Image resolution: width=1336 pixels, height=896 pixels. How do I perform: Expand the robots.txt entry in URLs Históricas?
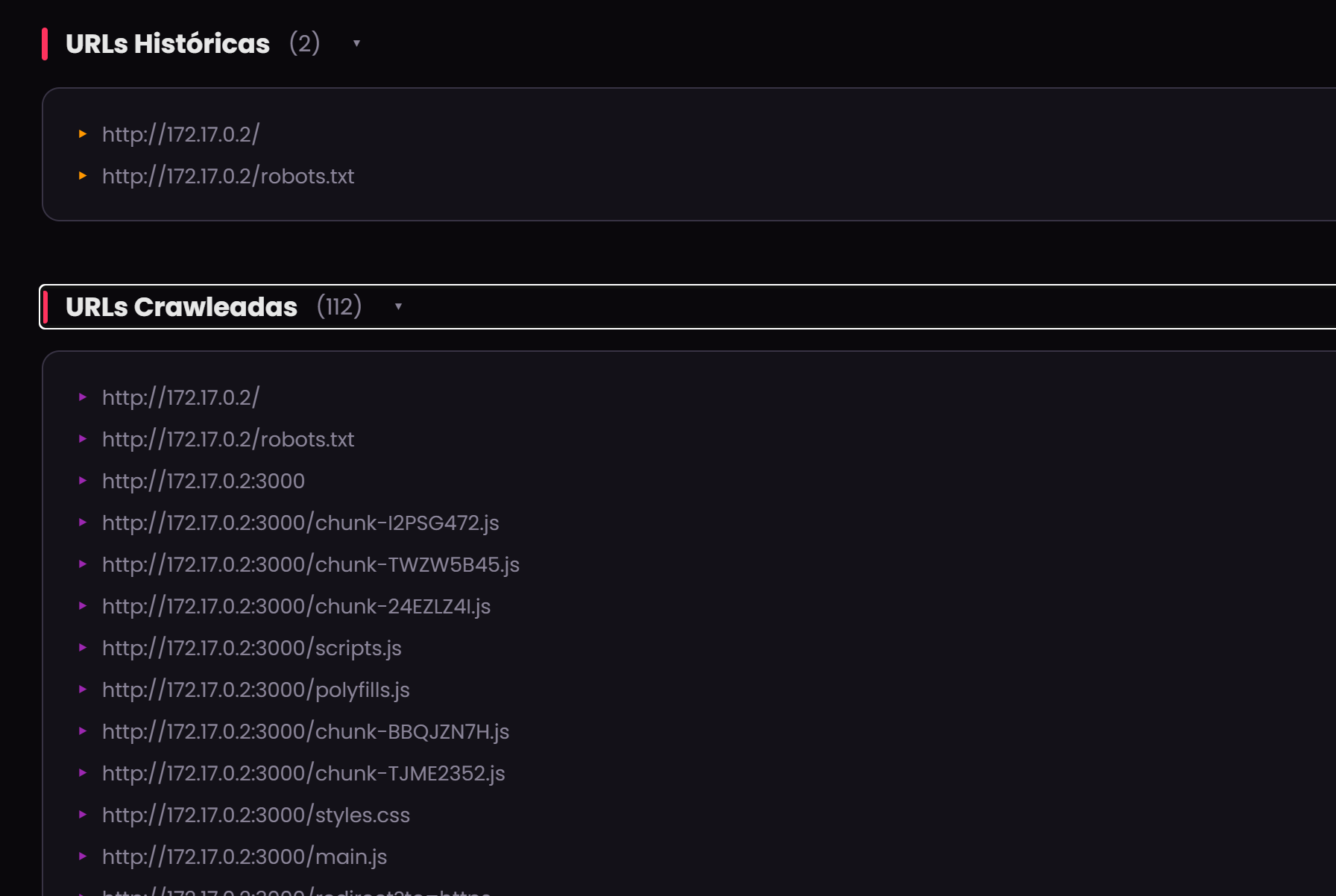point(83,176)
